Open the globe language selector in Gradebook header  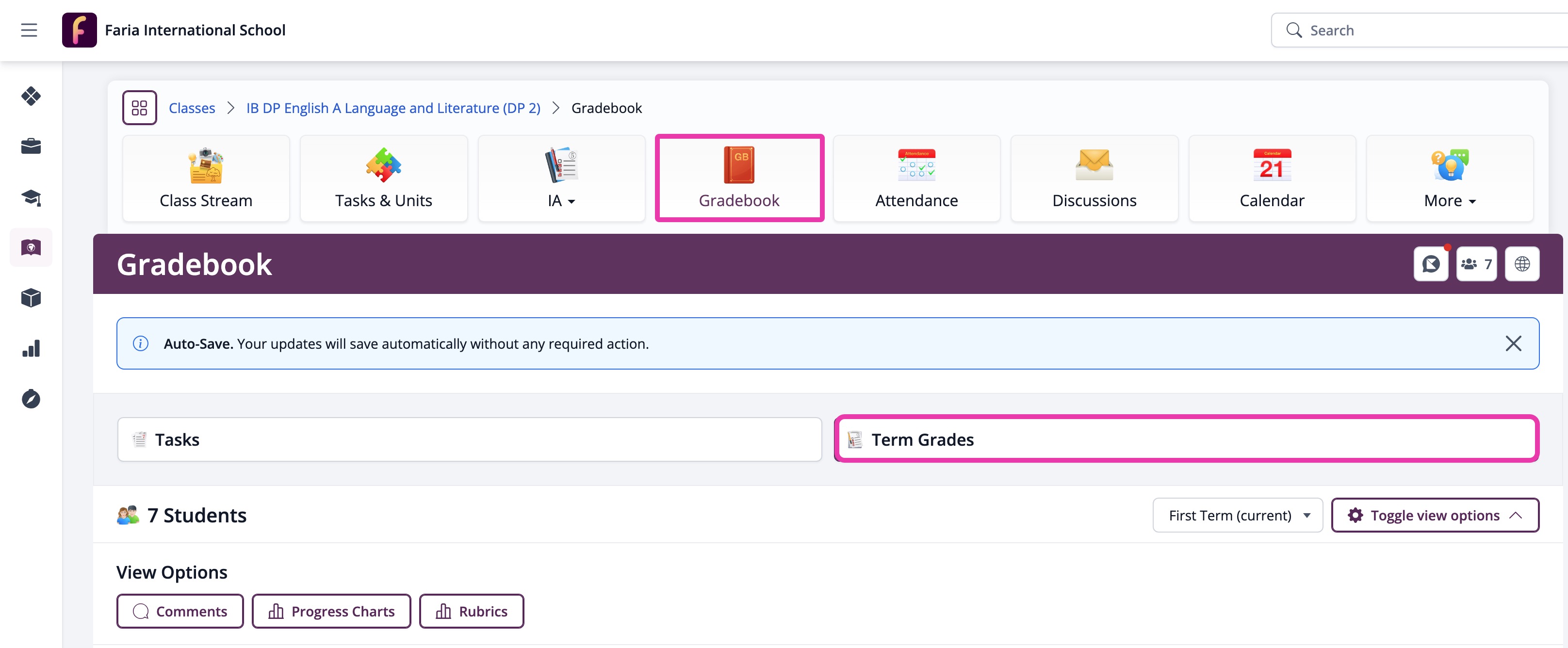coord(1522,263)
